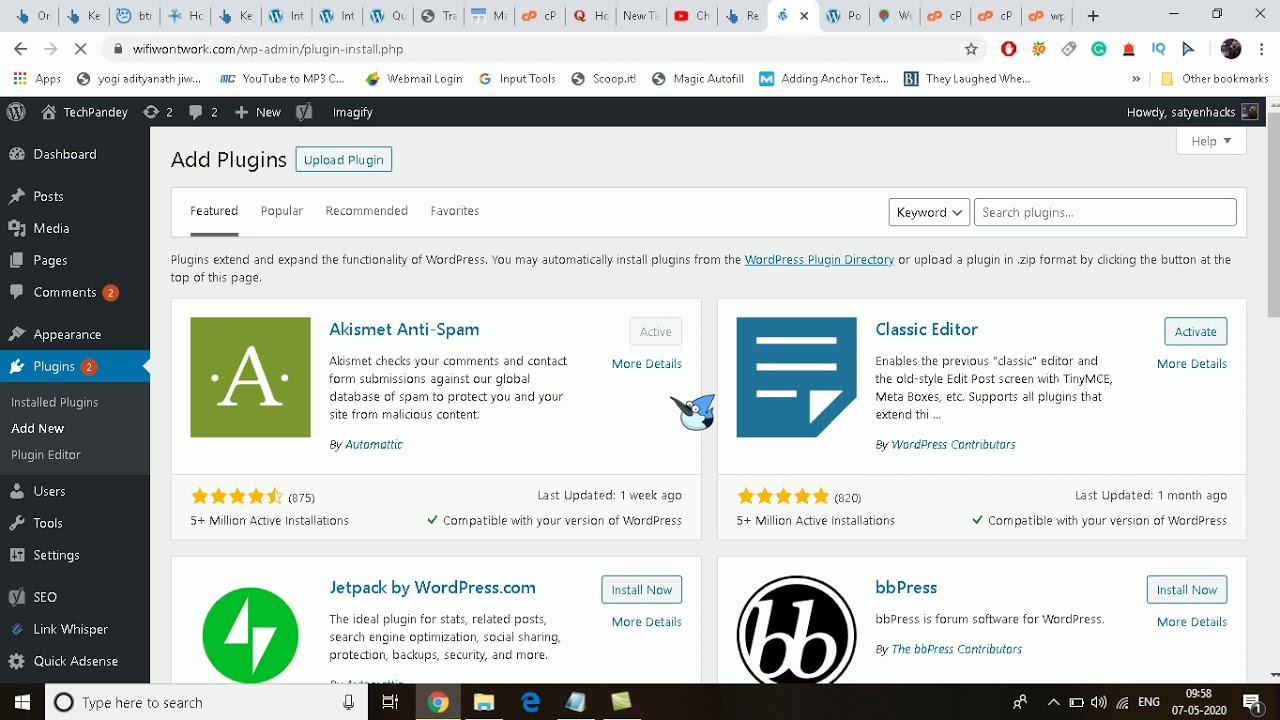Open the Windows Start menu
The width and height of the screenshot is (1280, 720).
(x=22, y=702)
